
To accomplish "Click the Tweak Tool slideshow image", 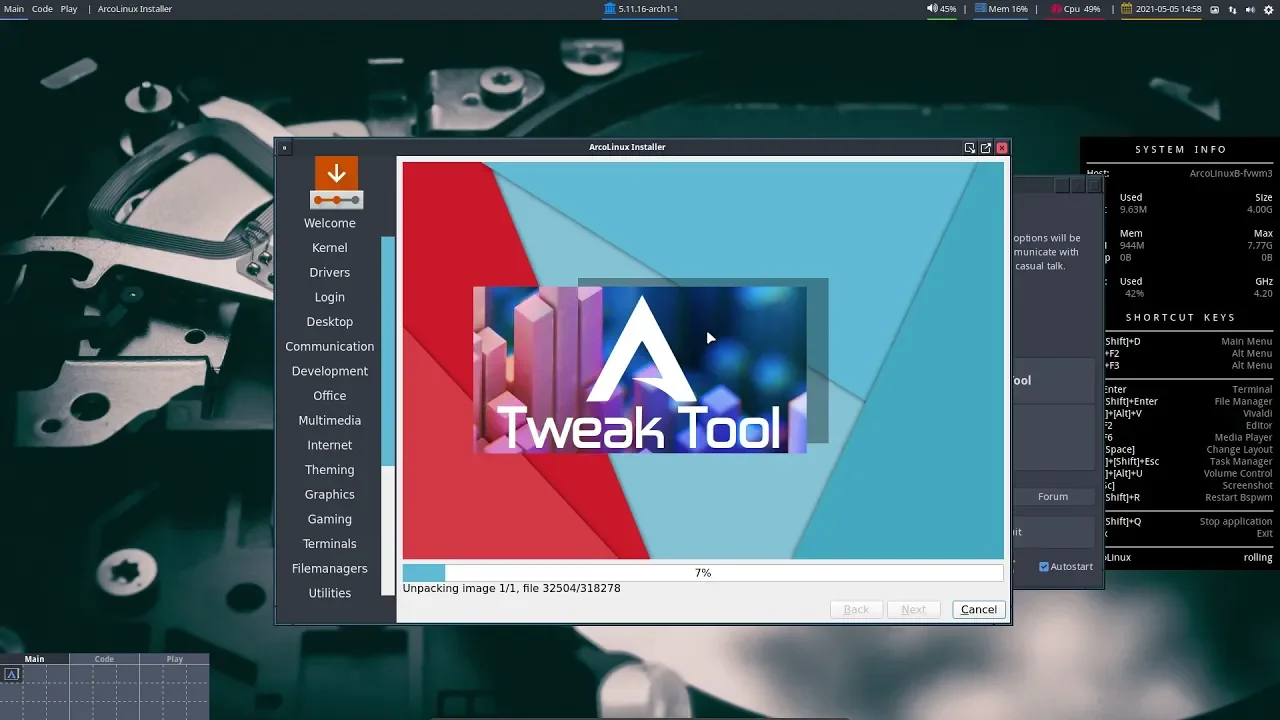I will pos(640,370).
